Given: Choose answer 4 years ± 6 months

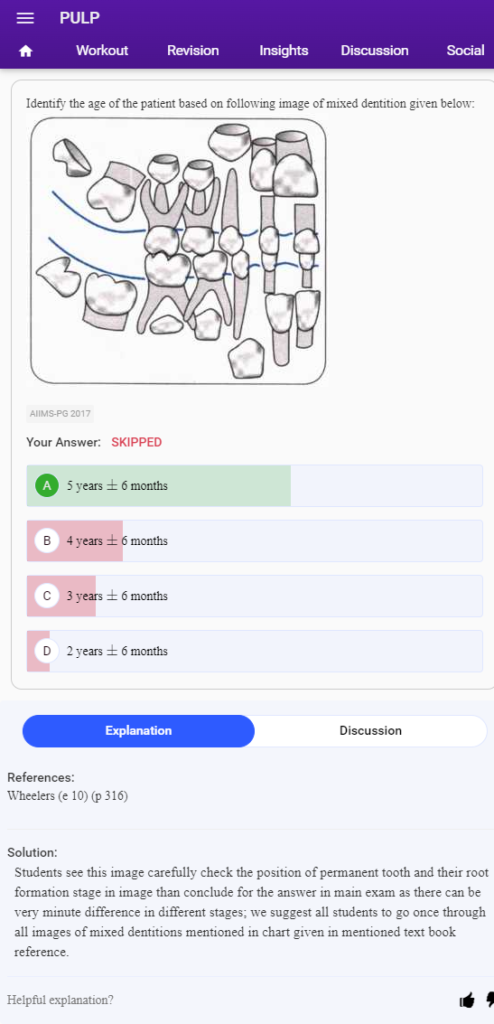Looking at the screenshot, I should pos(255,541).
